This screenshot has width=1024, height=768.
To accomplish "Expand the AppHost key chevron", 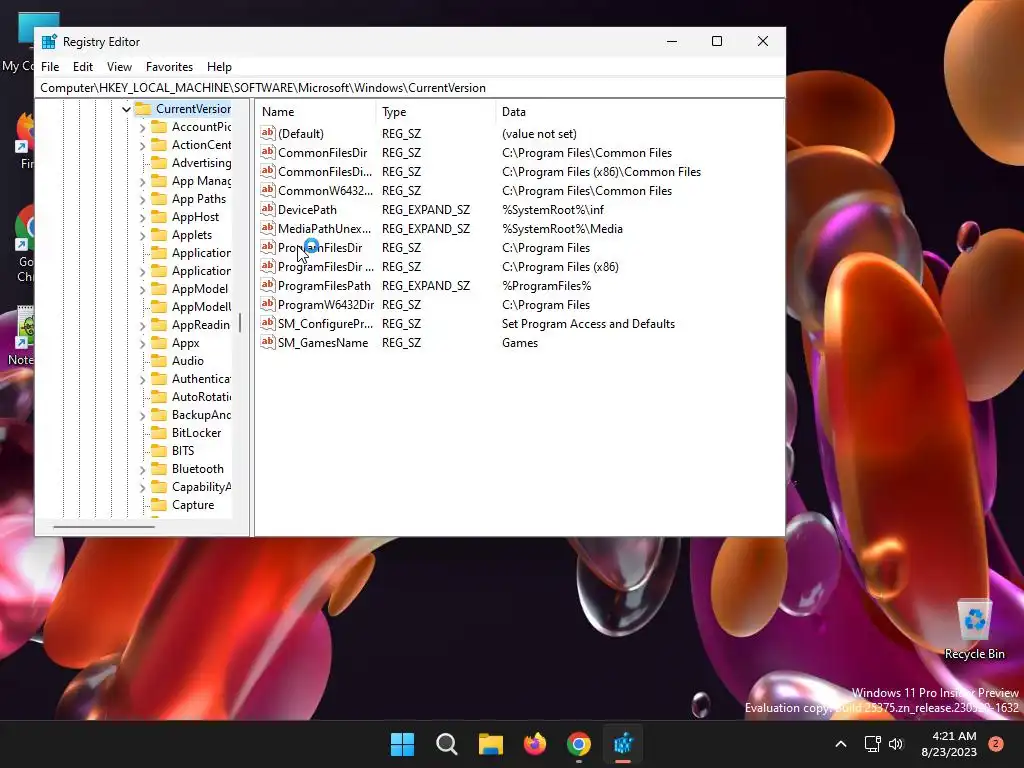I will 142,217.
